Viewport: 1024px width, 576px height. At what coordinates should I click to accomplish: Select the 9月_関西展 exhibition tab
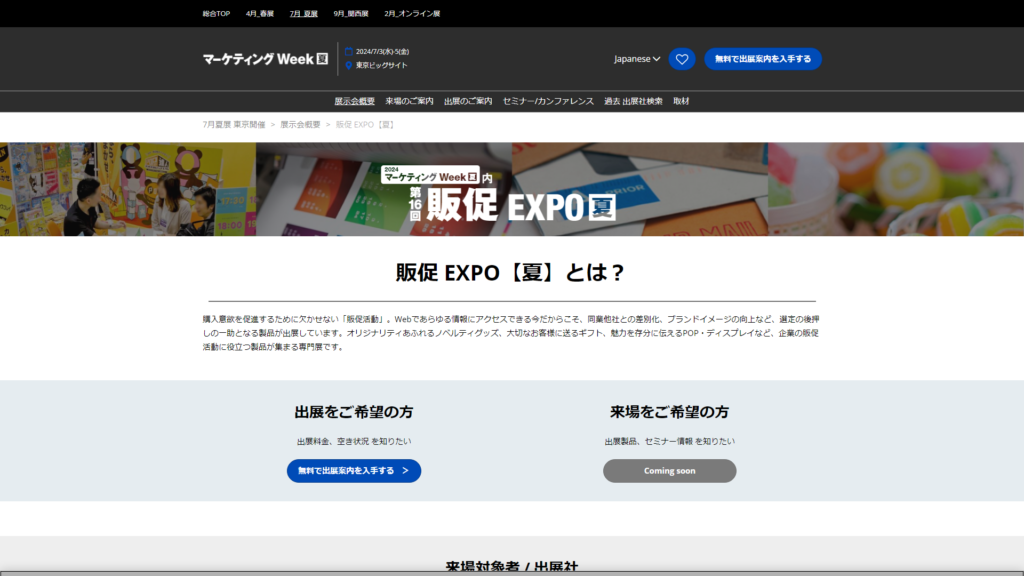pyautogui.click(x=351, y=14)
